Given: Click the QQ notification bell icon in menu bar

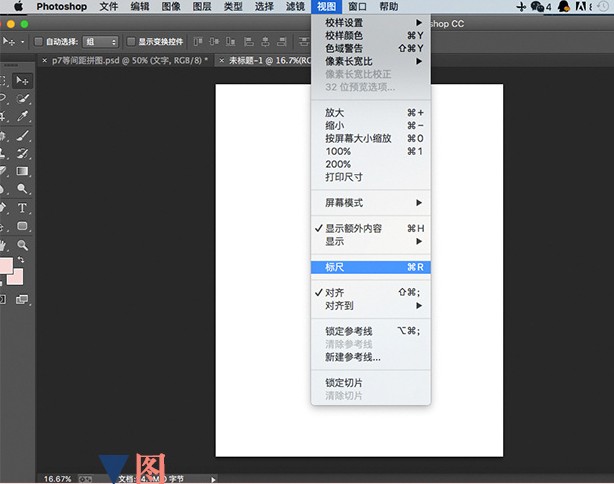Looking at the screenshot, I should [x=563, y=6].
